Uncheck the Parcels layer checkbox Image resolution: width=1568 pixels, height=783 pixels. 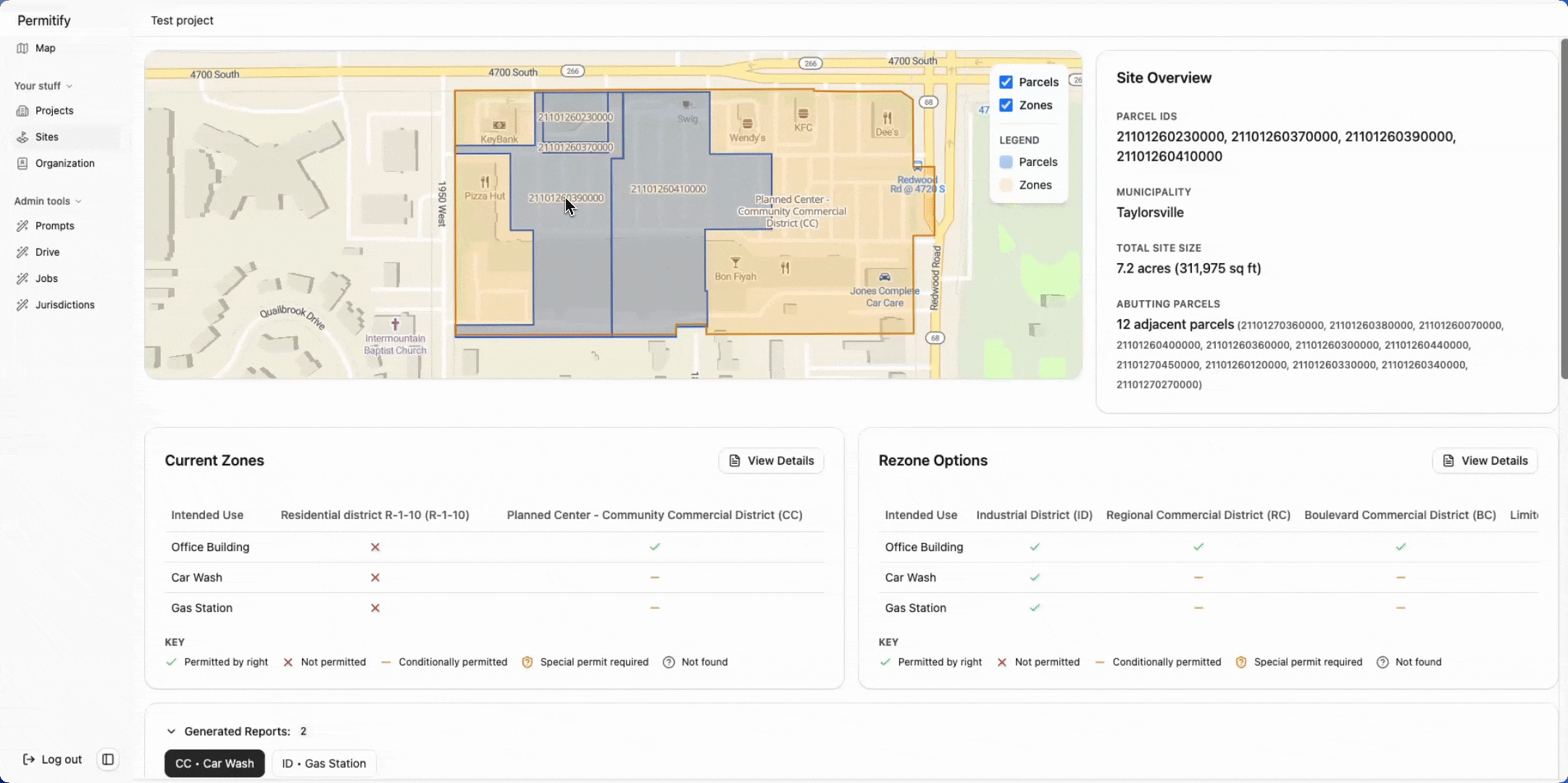click(x=1006, y=82)
